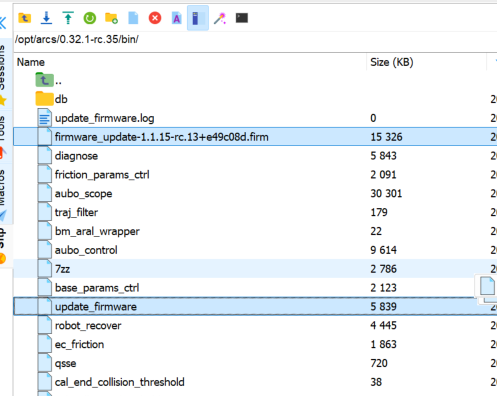
Task: Sort by Size (KB) column header
Action: [392, 62]
